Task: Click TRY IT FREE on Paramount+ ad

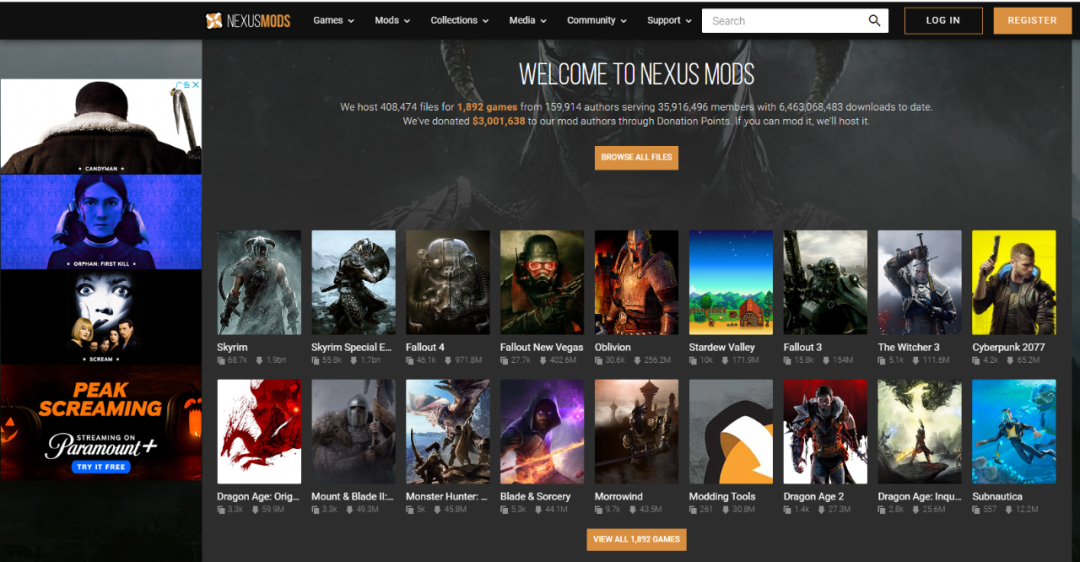Action: 101,467
